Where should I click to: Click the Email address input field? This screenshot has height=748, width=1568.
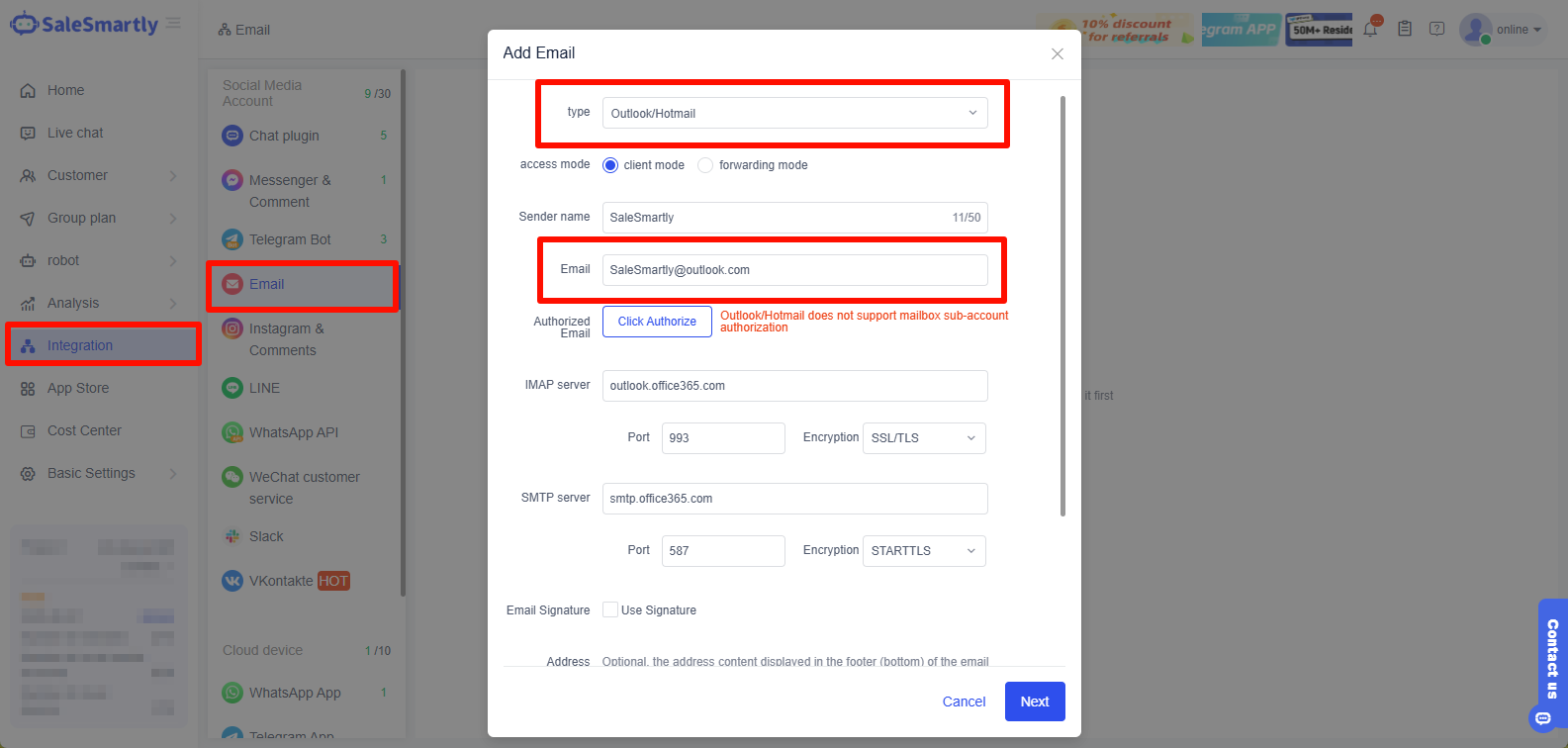point(795,270)
